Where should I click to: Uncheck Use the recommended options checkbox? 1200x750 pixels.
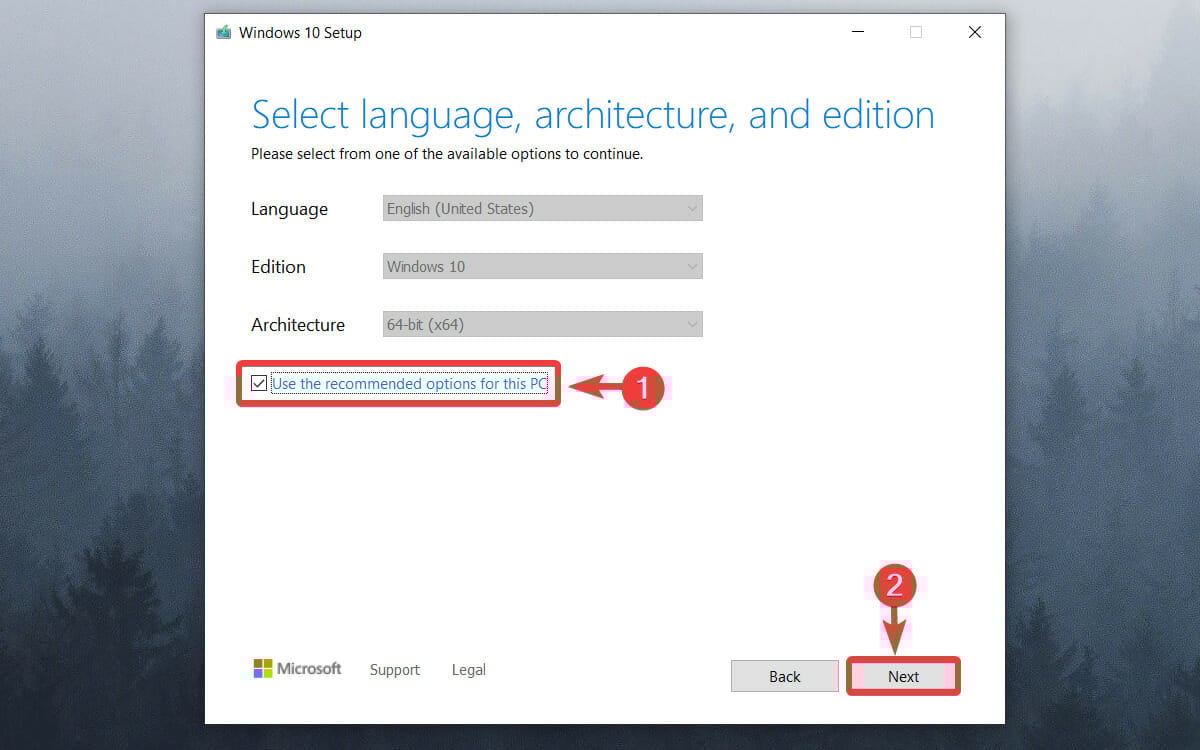259,384
